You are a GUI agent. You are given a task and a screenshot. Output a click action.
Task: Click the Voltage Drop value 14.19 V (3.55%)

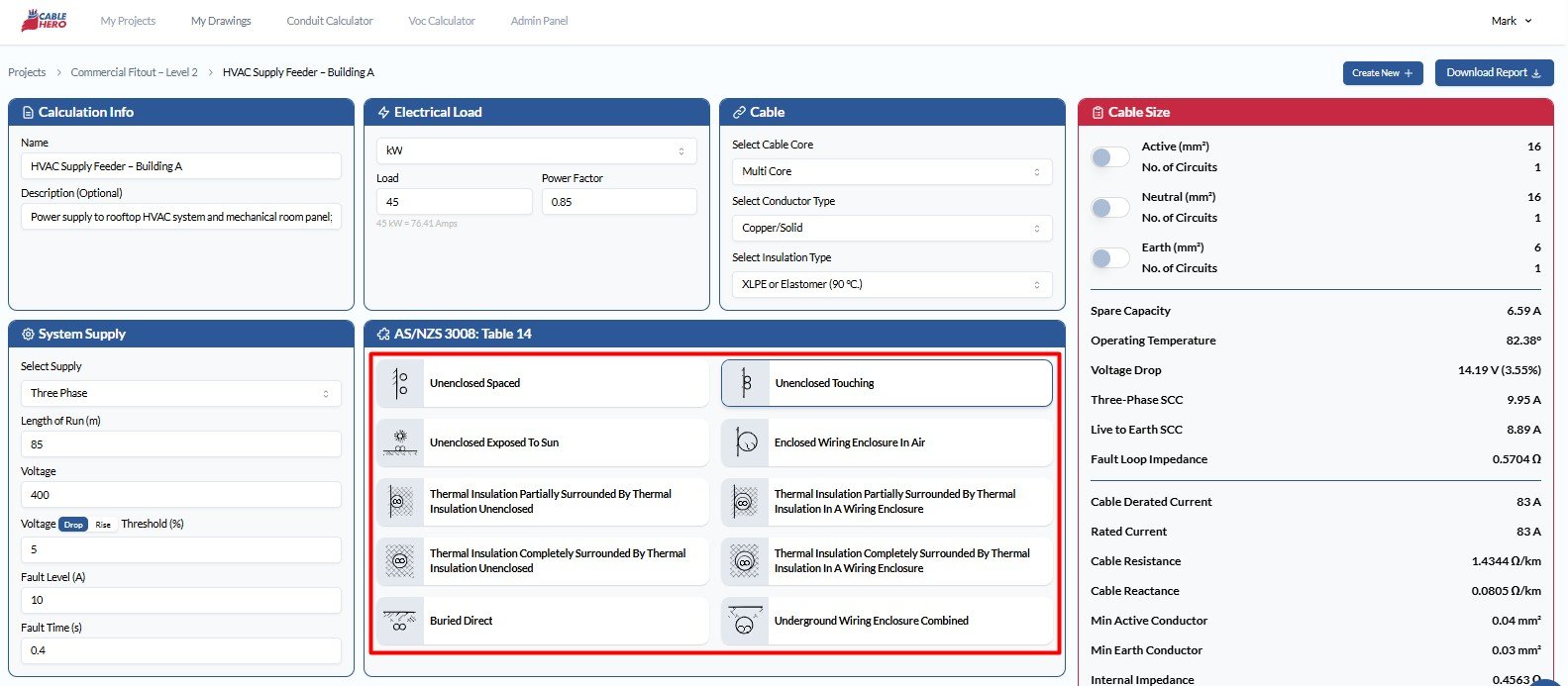tap(1499, 370)
